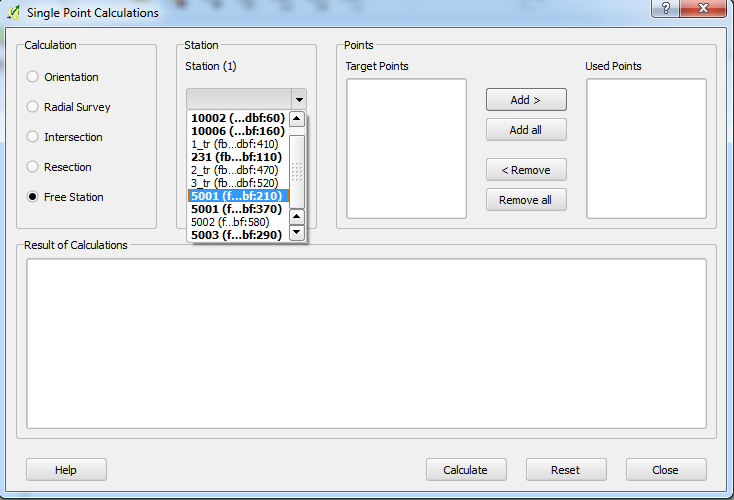Pick the Resection radio option
This screenshot has width=734, height=500.
tap(33, 167)
